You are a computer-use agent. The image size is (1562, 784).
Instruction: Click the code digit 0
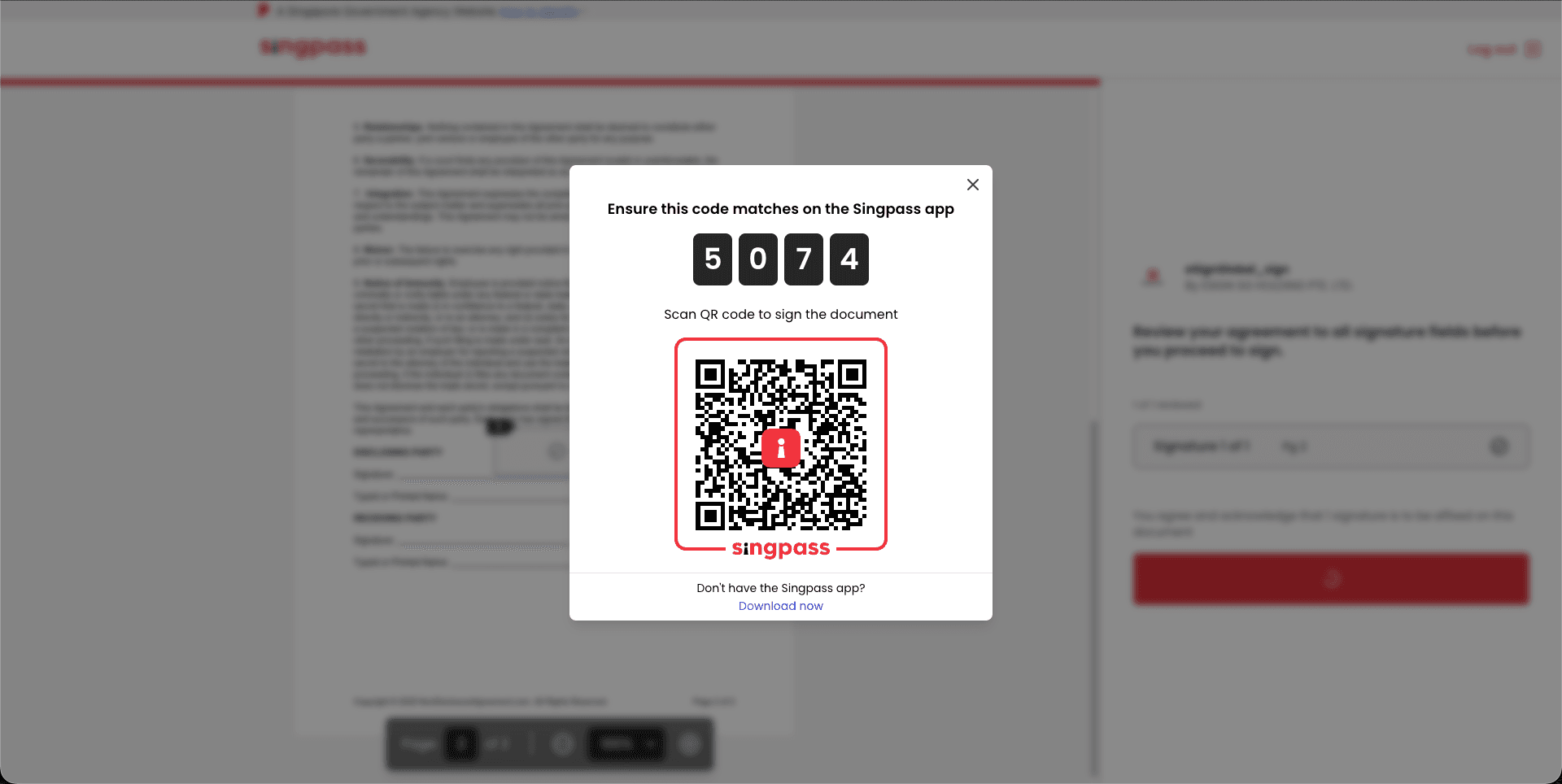click(758, 259)
